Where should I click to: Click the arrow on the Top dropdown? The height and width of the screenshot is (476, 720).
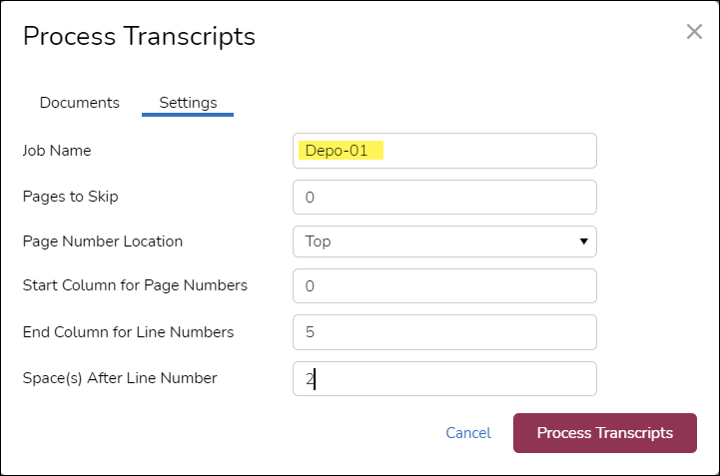[583, 242]
